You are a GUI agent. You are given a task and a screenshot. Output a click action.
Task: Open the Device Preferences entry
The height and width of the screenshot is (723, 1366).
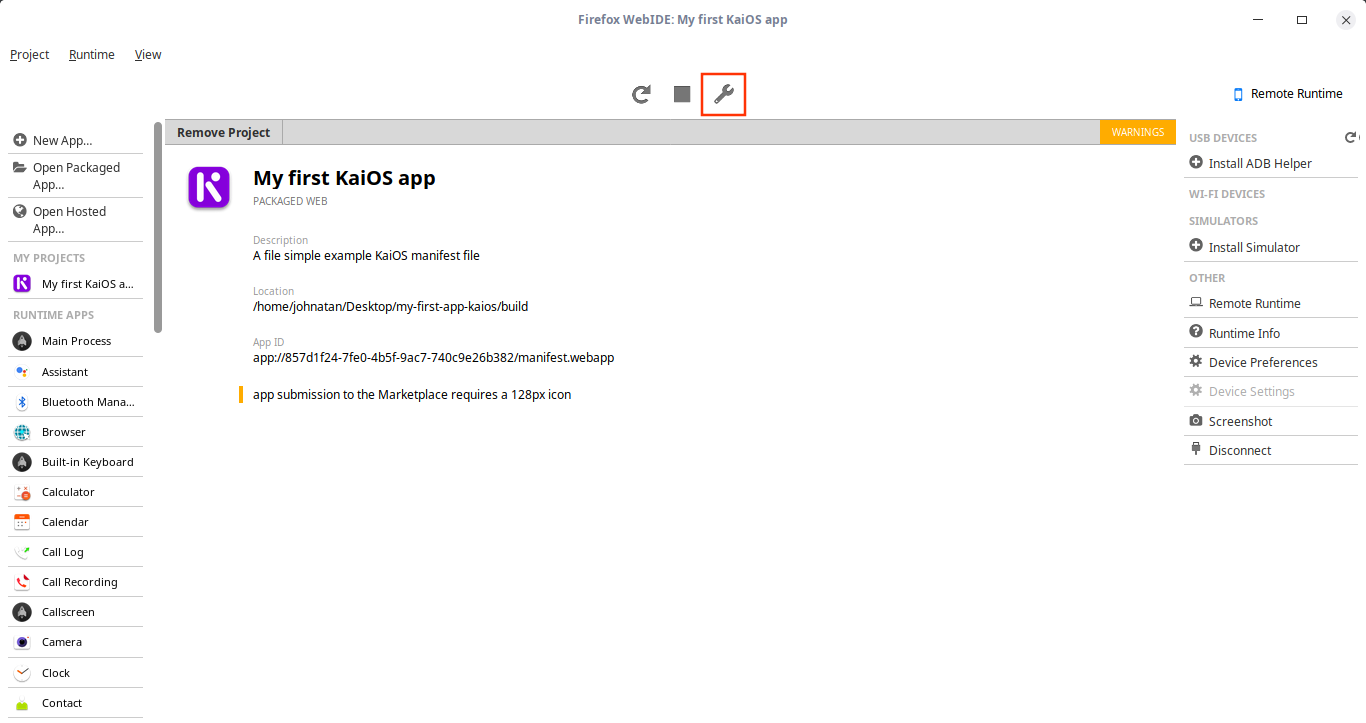tap(1271, 362)
